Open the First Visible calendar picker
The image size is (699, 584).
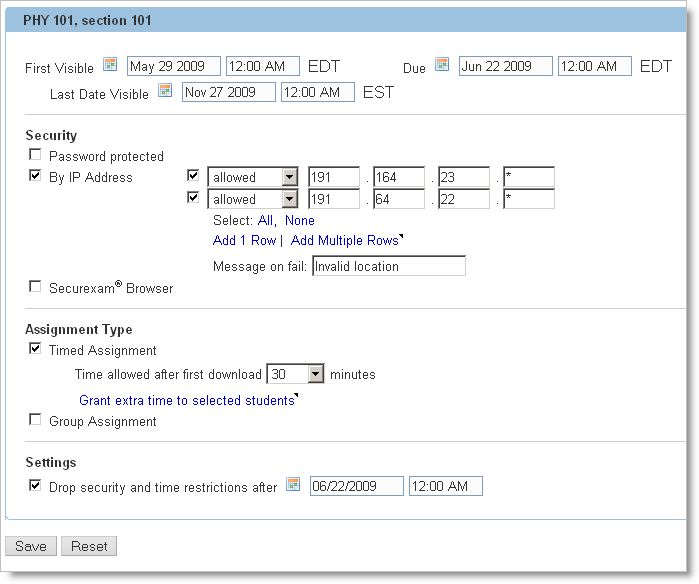pos(111,66)
